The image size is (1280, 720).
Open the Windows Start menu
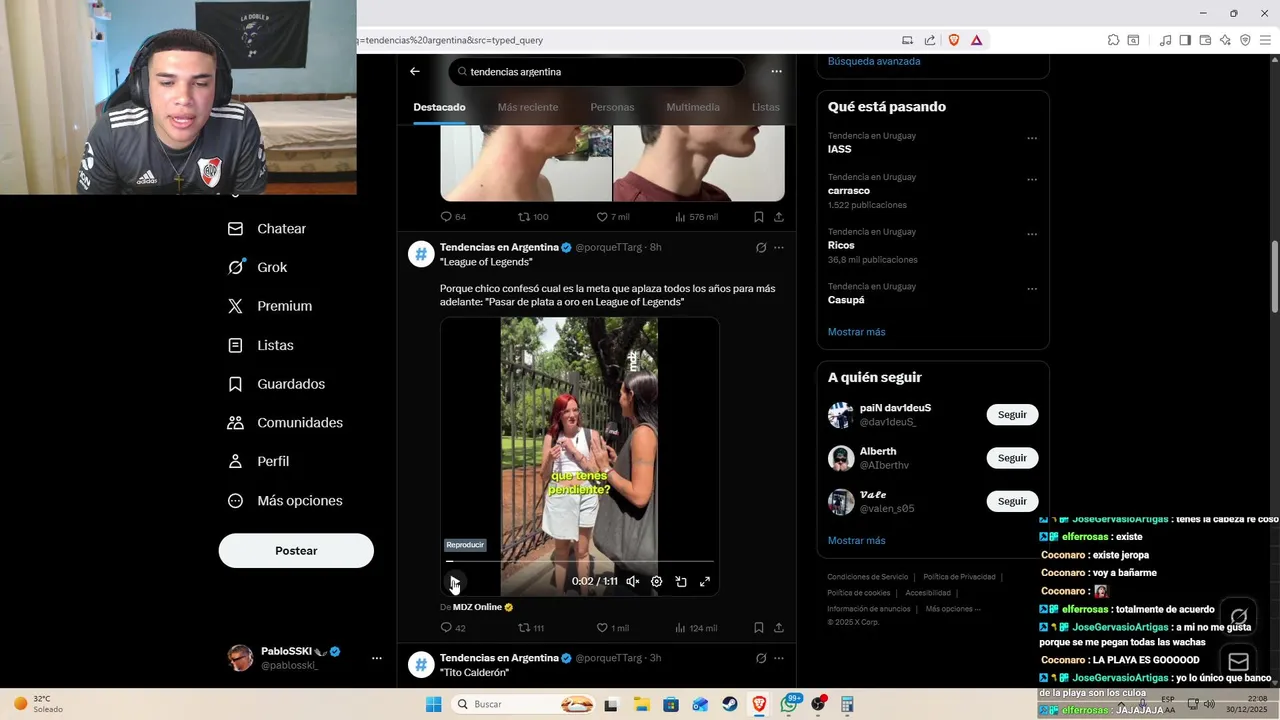coord(433,704)
